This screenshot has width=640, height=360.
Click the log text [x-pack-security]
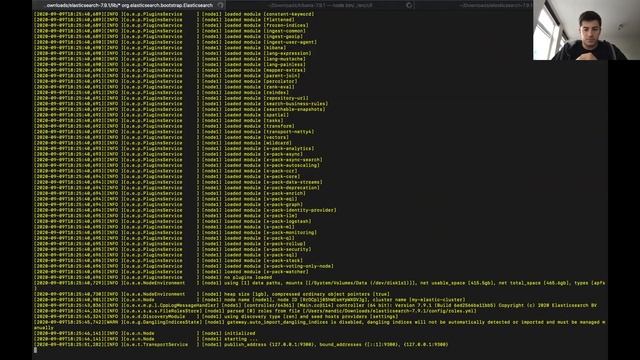[x=287, y=249]
